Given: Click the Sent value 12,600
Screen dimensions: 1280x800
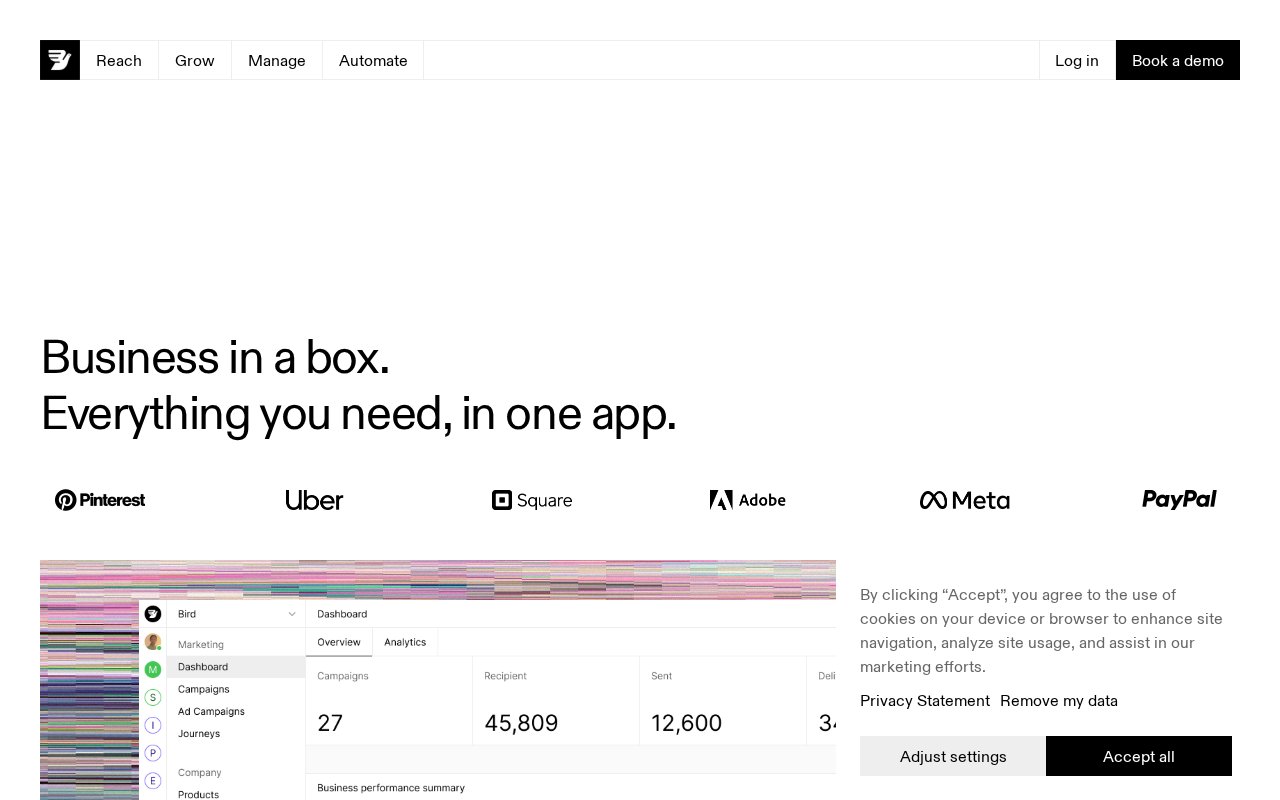Looking at the screenshot, I should 686,723.
